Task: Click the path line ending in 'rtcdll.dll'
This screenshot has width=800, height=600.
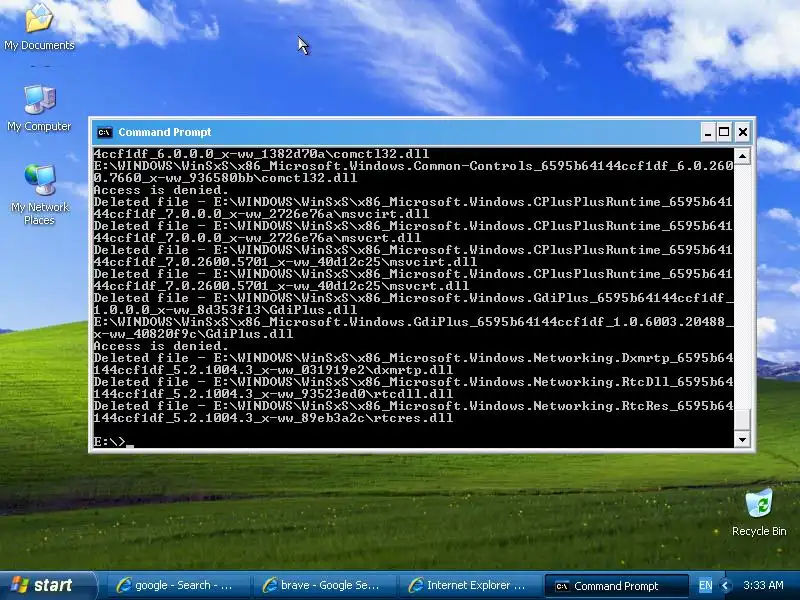Action: [273, 394]
